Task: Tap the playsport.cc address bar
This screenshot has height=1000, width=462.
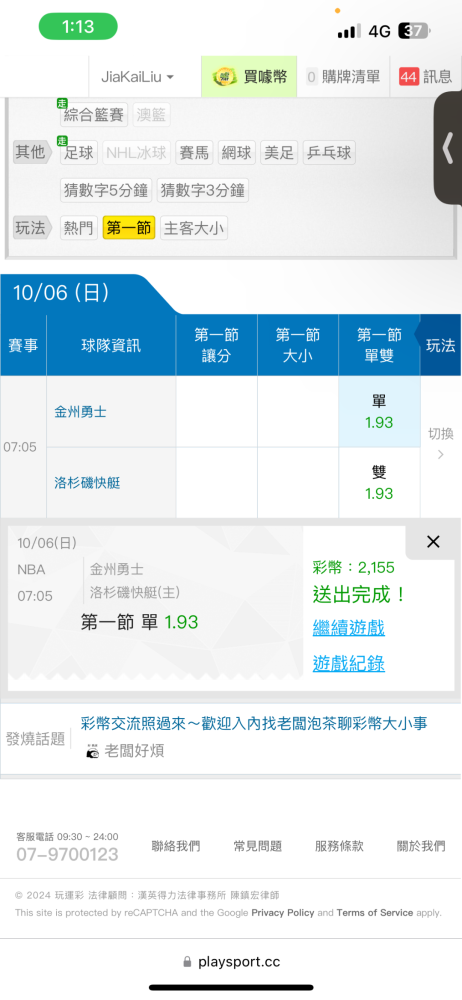Action: tap(231, 962)
